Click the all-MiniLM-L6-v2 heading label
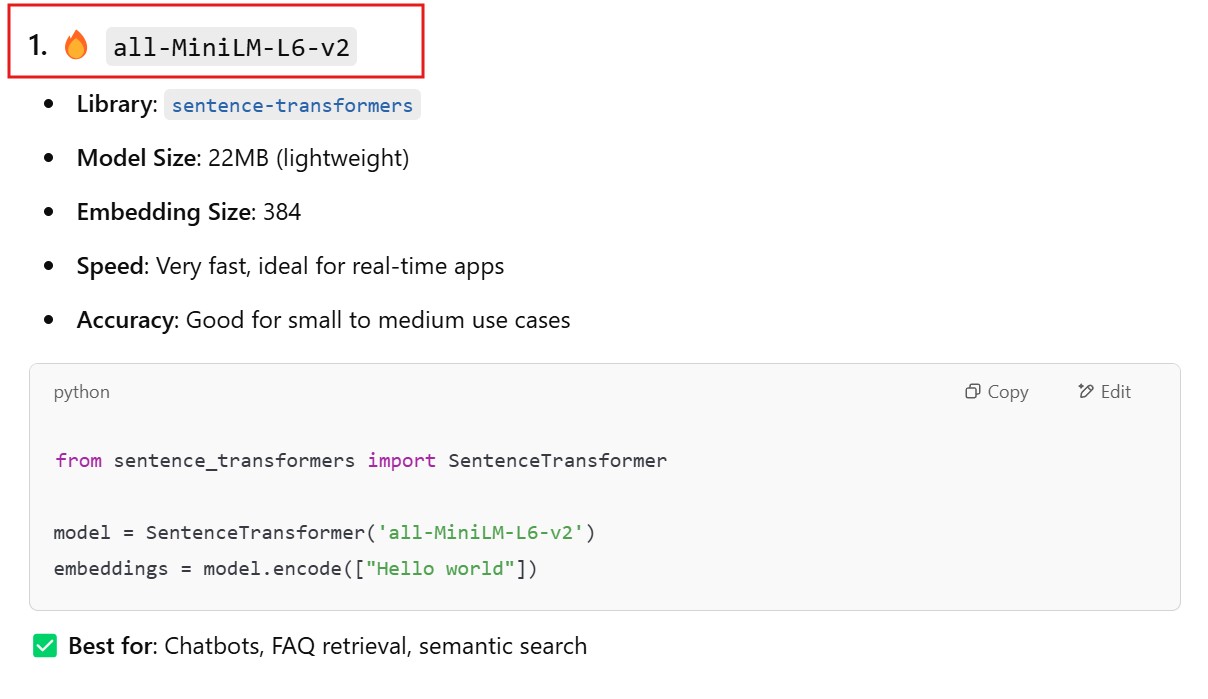 231,47
